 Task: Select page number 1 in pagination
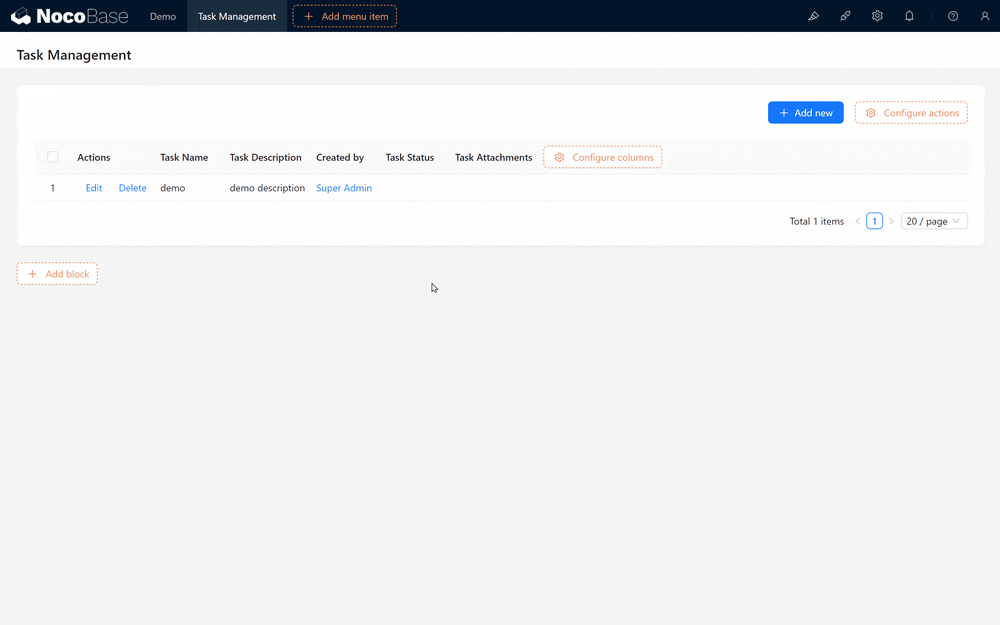pyautogui.click(x=874, y=221)
